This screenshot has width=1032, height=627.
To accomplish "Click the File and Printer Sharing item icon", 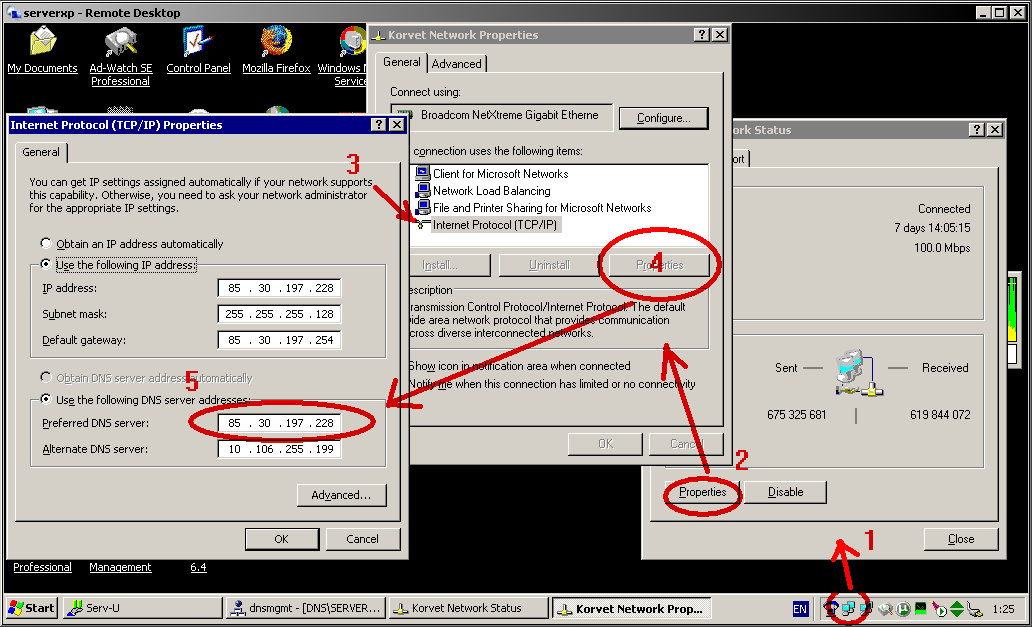I will pos(423,208).
